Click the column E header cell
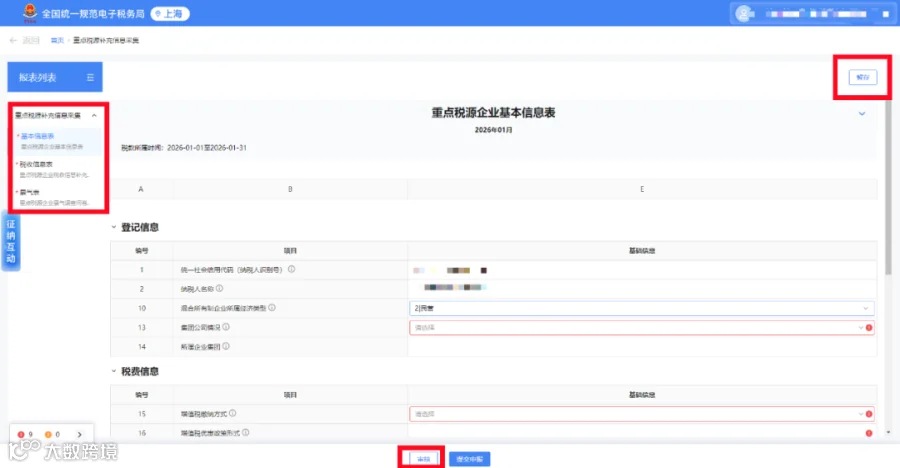The width and height of the screenshot is (900, 468). 642,189
